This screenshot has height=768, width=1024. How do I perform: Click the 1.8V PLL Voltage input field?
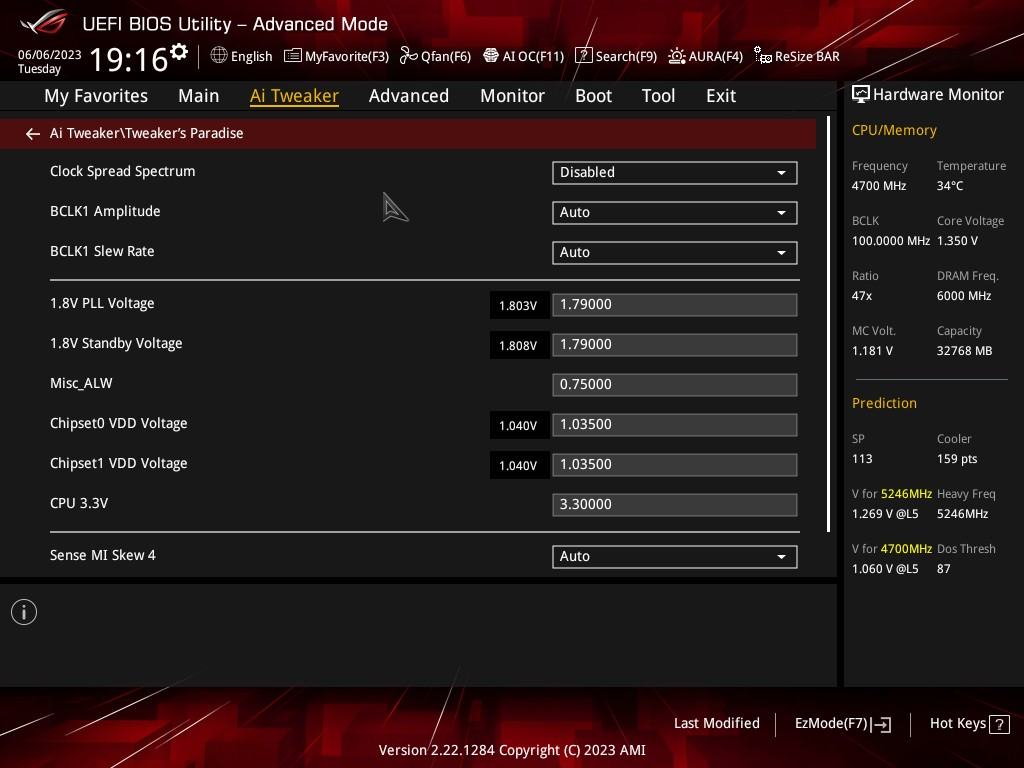click(x=675, y=304)
